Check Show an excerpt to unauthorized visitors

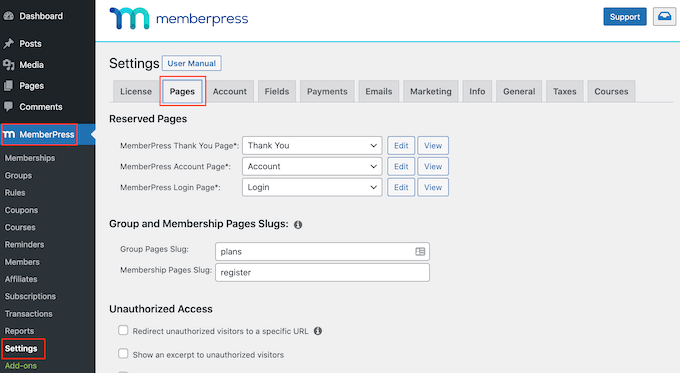[x=123, y=353]
